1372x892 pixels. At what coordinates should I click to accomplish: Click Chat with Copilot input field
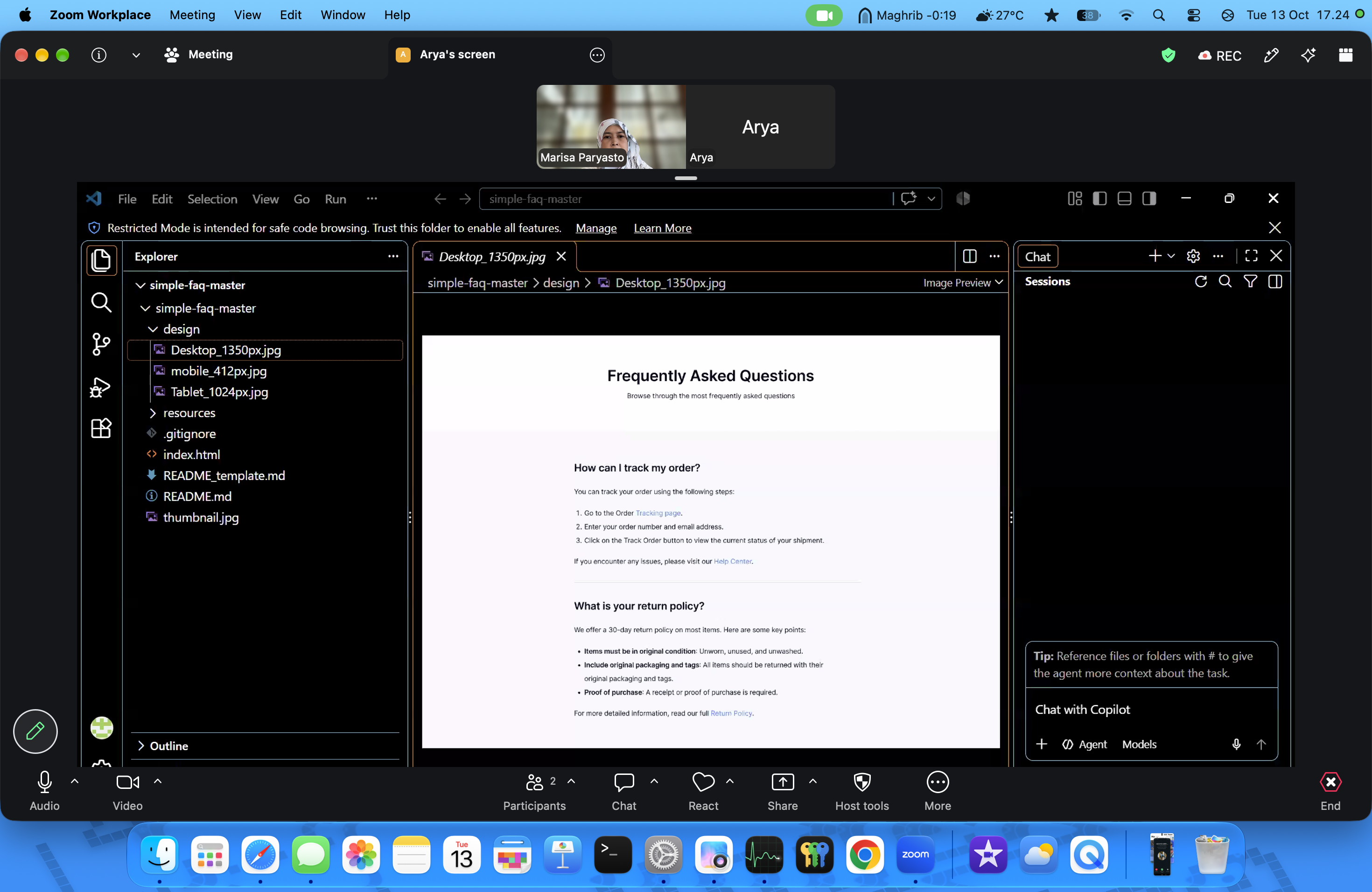pos(1151,709)
